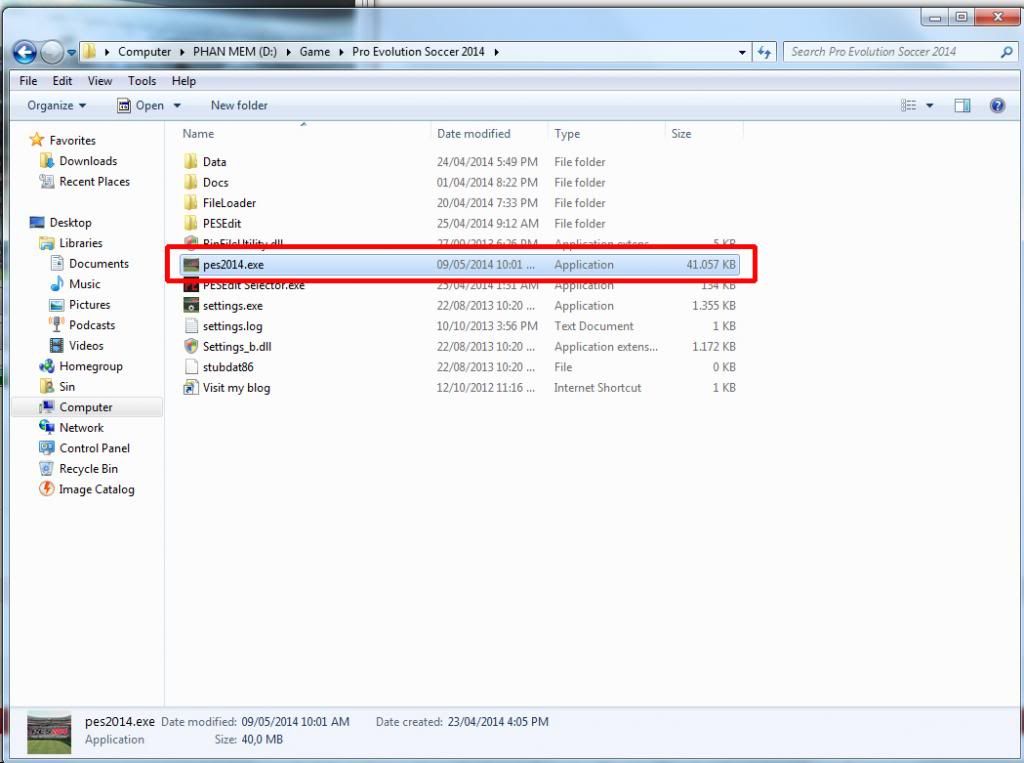The height and width of the screenshot is (763, 1024).
Task: Select the Docs folder icon
Action: (x=191, y=182)
